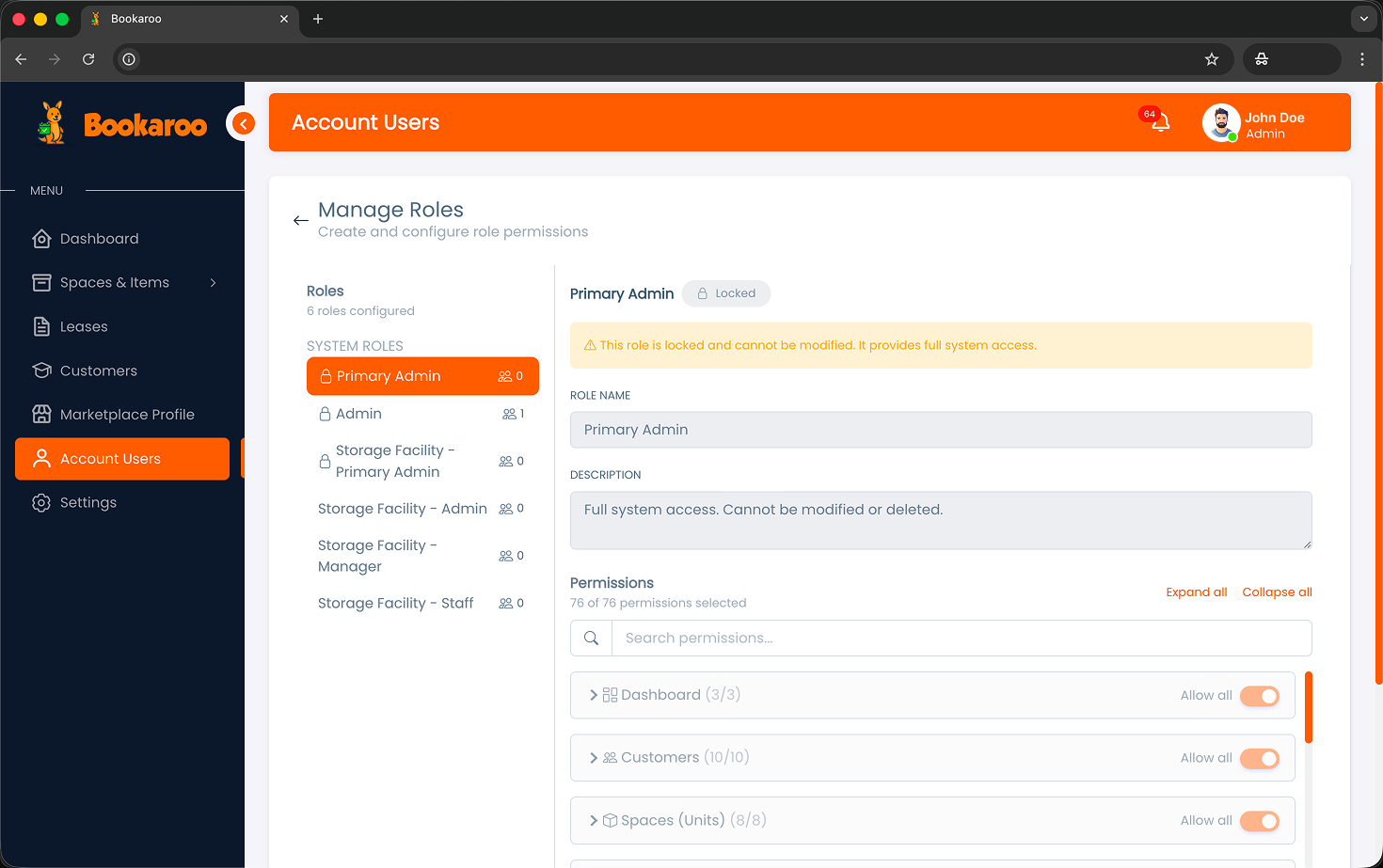1383x868 pixels.
Task: Open the Spaces & Items submenu
Action: (114, 282)
